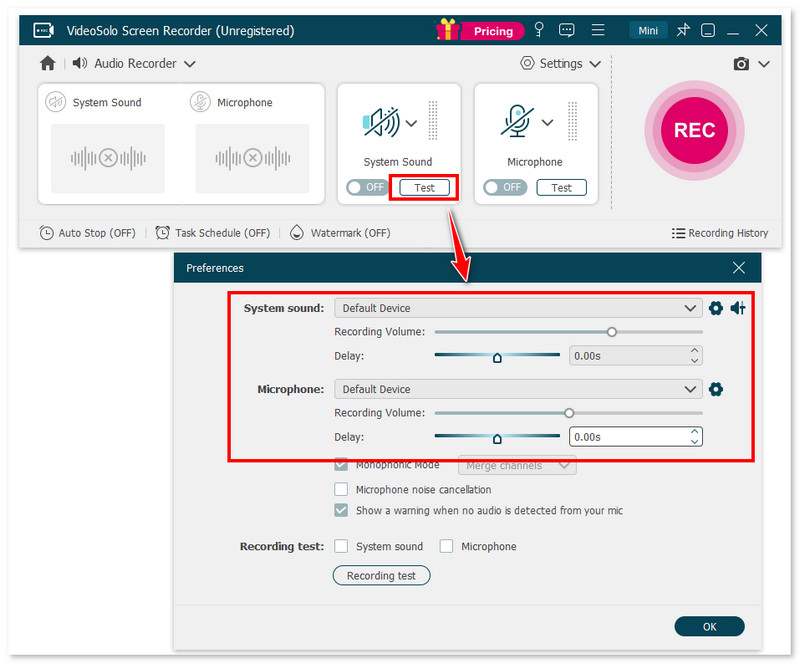The width and height of the screenshot is (800, 664).
Task: Click the muted Microphone icon in left panel
Action: click(200, 102)
